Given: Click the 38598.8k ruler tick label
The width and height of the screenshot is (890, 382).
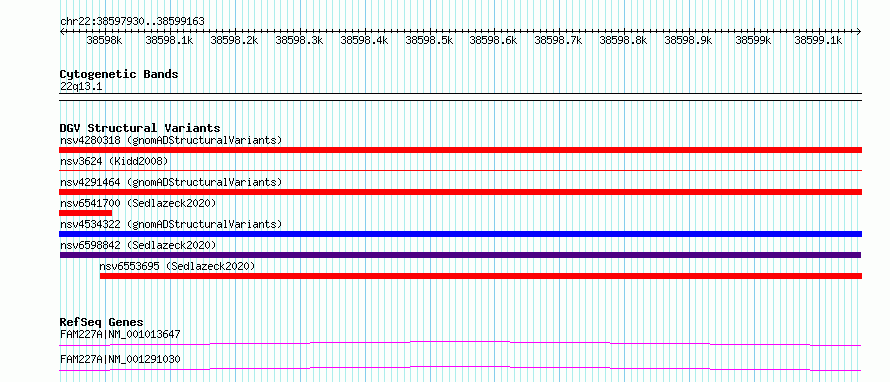Looking at the screenshot, I should click(623, 40).
